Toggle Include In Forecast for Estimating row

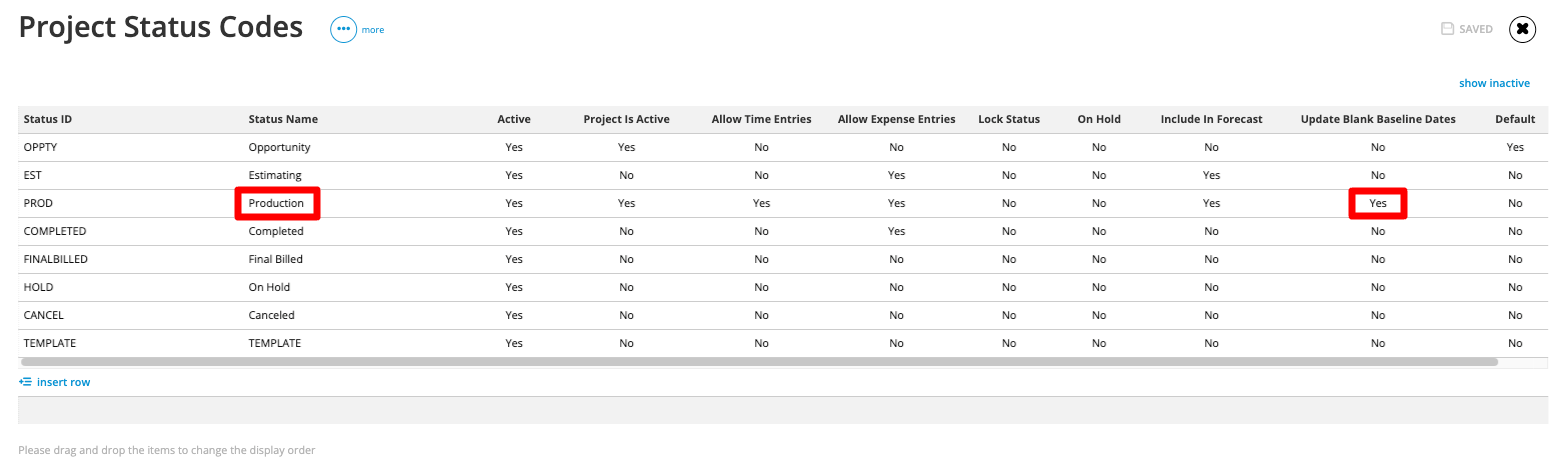click(x=1211, y=175)
